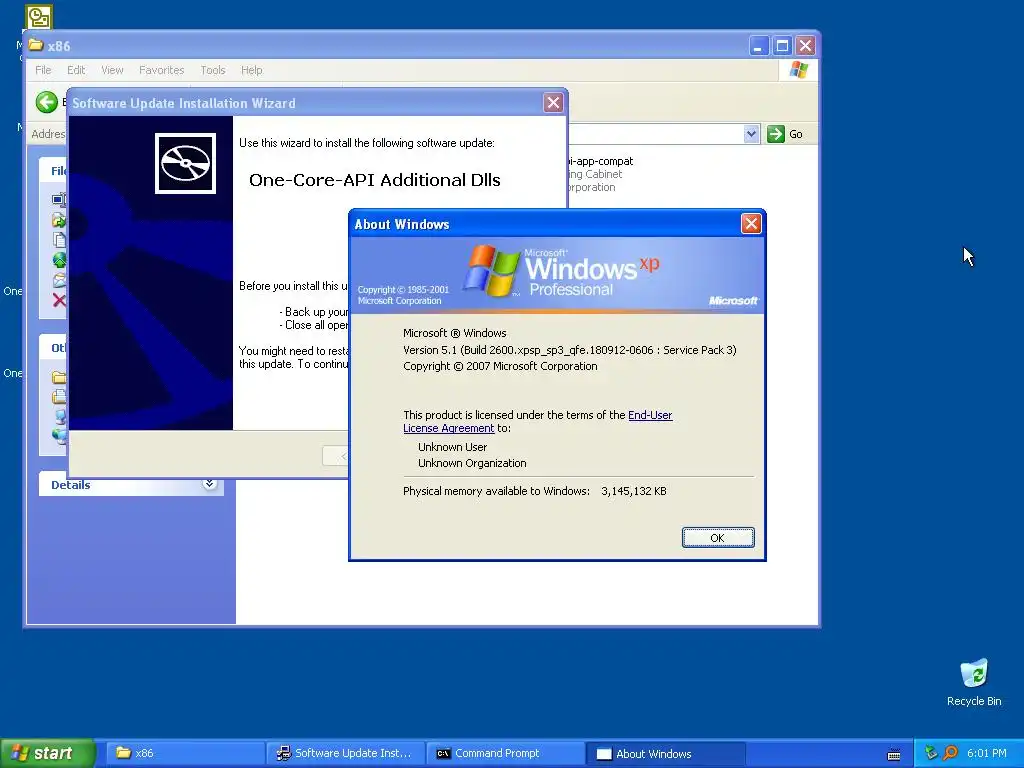Click the Safely Remove Hardware tray icon
The height and width of the screenshot is (768, 1024).
click(931, 753)
